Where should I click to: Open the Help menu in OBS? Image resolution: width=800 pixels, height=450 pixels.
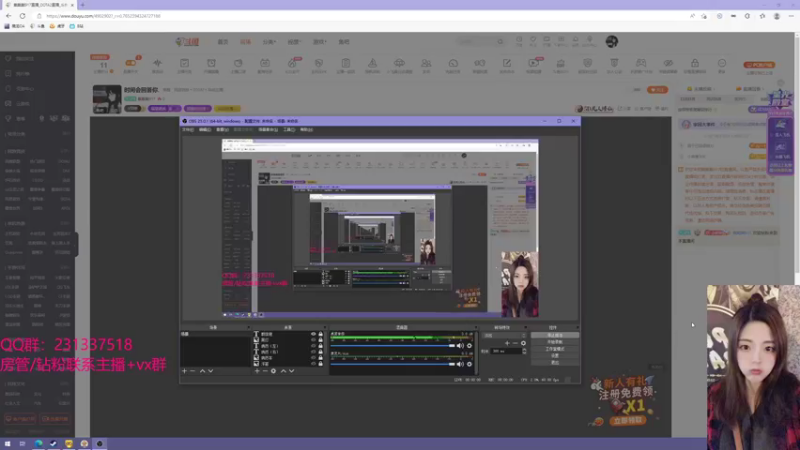click(x=306, y=130)
